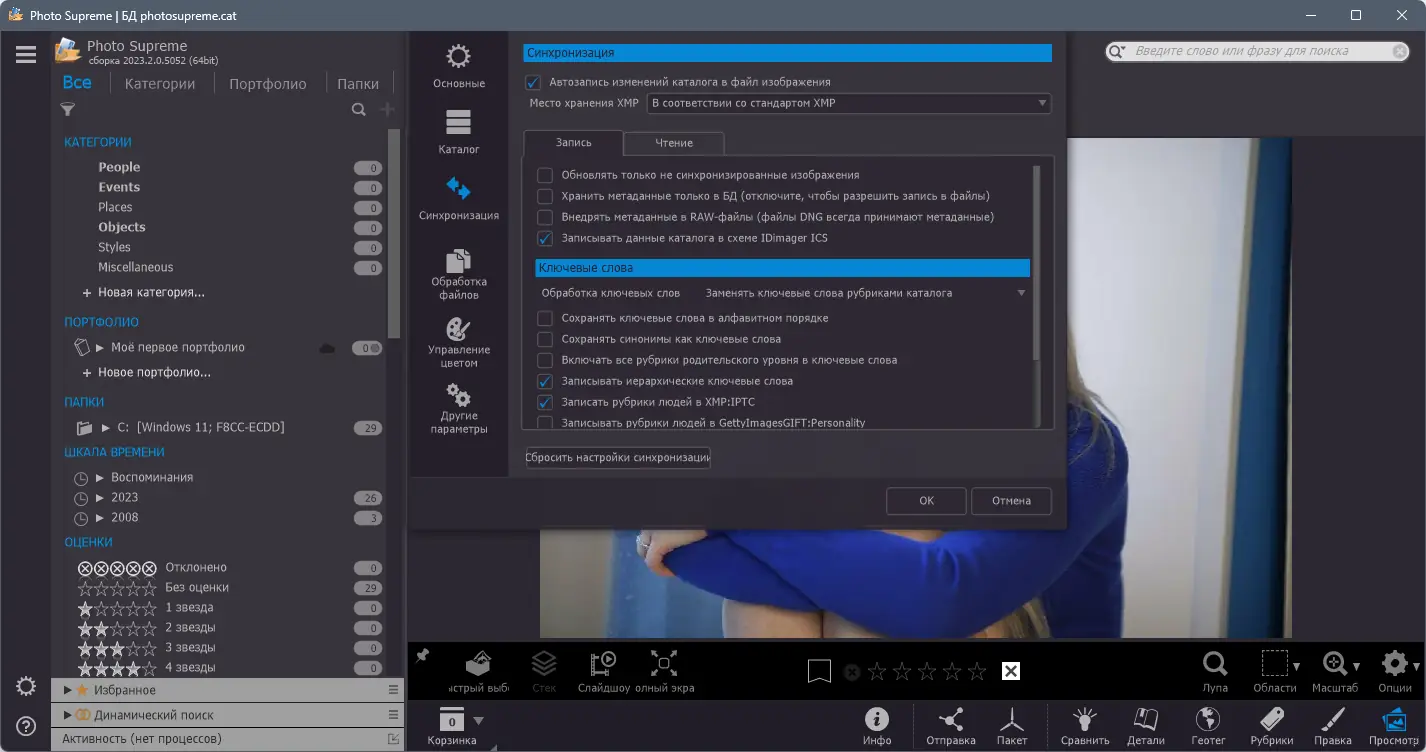Enable Хранить метаданные только в БД
1426x752 pixels.
pos(545,196)
